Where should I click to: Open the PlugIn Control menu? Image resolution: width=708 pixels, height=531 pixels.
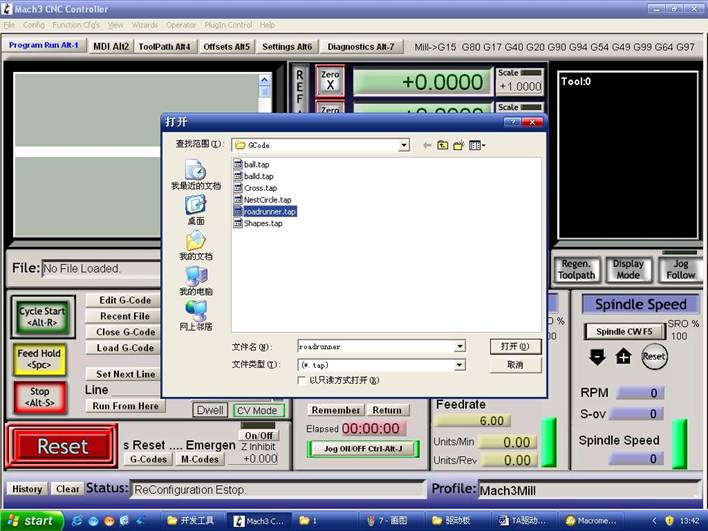[229, 25]
